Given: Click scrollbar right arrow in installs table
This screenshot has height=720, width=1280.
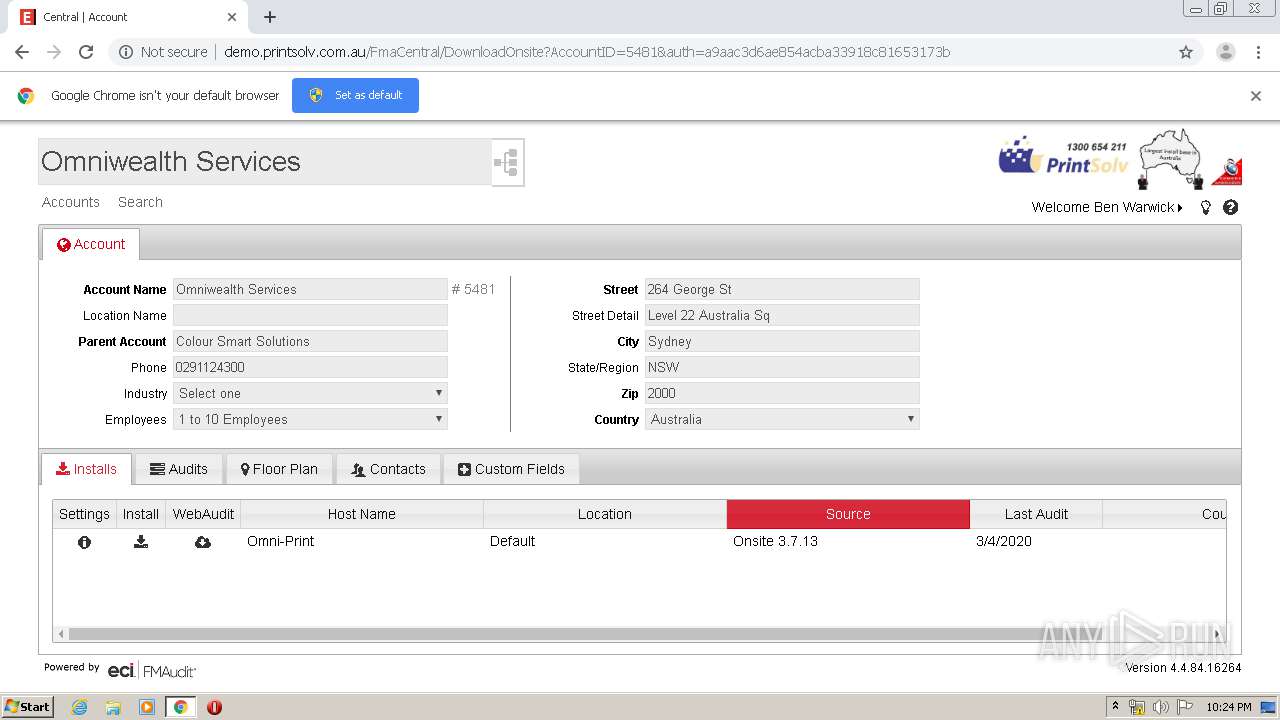Looking at the screenshot, I should [1217, 634].
